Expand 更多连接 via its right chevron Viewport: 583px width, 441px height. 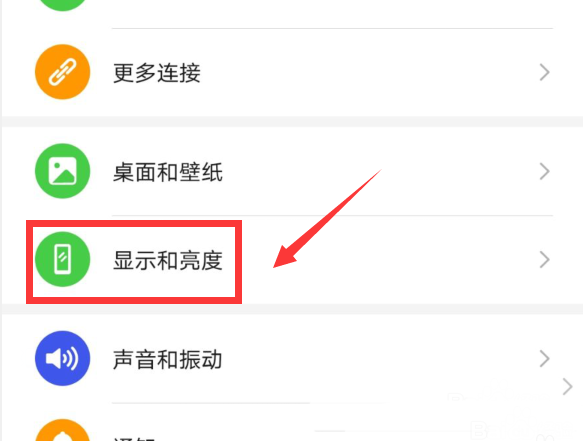point(544,72)
